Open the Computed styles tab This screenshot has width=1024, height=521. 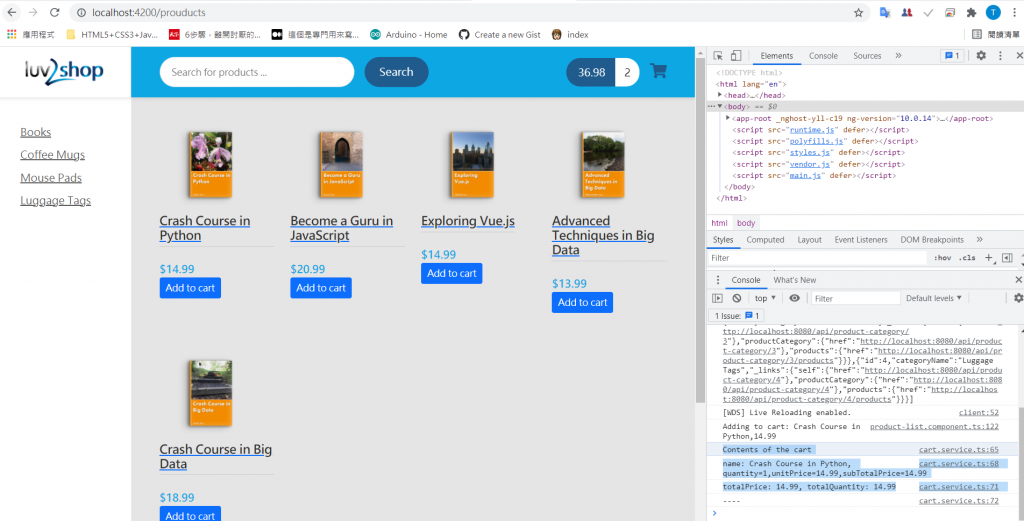[765, 240]
